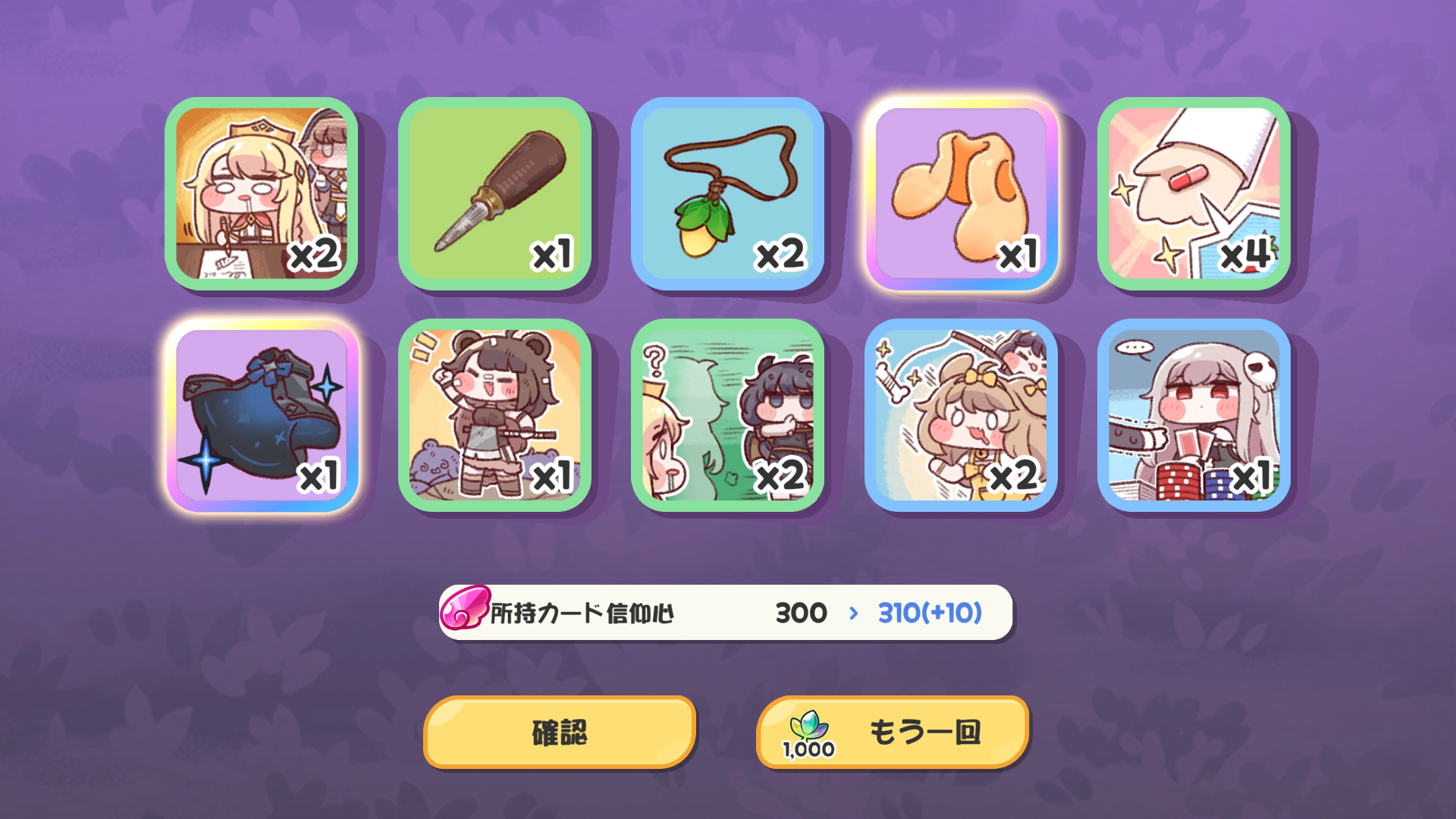Click the 310(+10) updated faith value
The height and width of the screenshot is (819, 1456).
930,613
